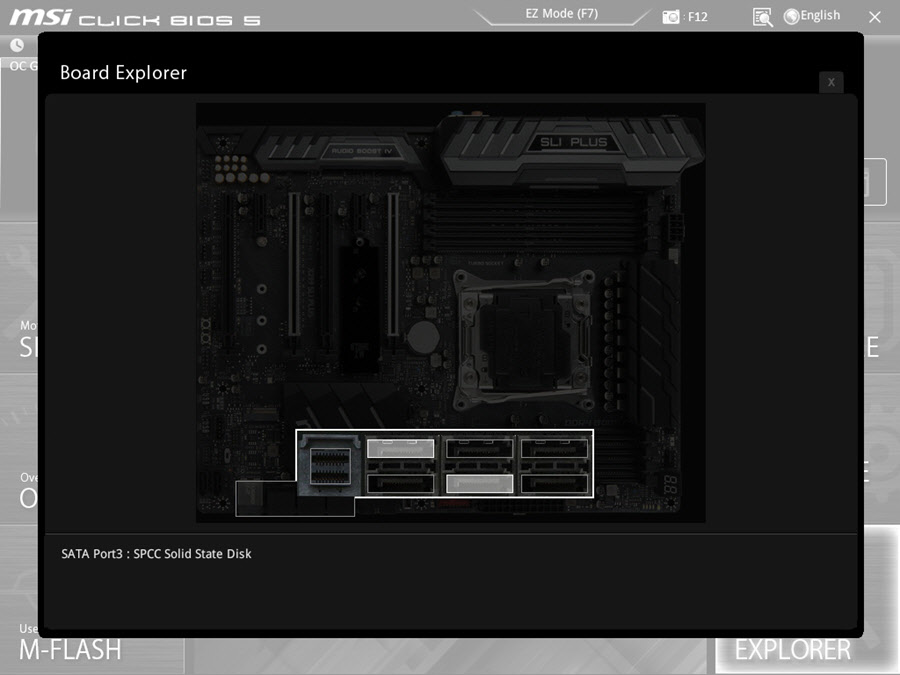
Task: Select the CPU socket on the board
Action: (515, 335)
